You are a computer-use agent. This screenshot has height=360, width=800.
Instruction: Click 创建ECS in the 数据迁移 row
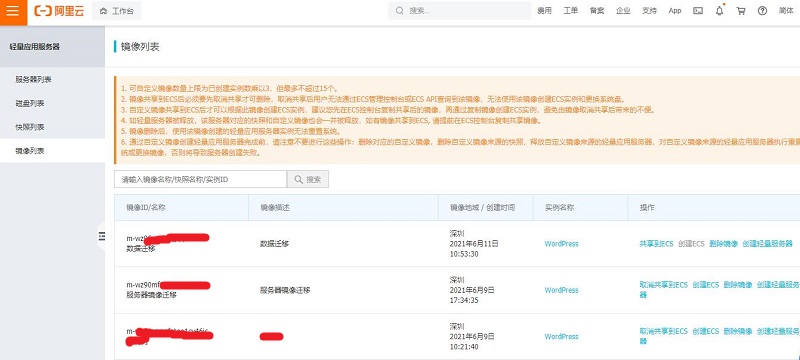(x=691, y=244)
